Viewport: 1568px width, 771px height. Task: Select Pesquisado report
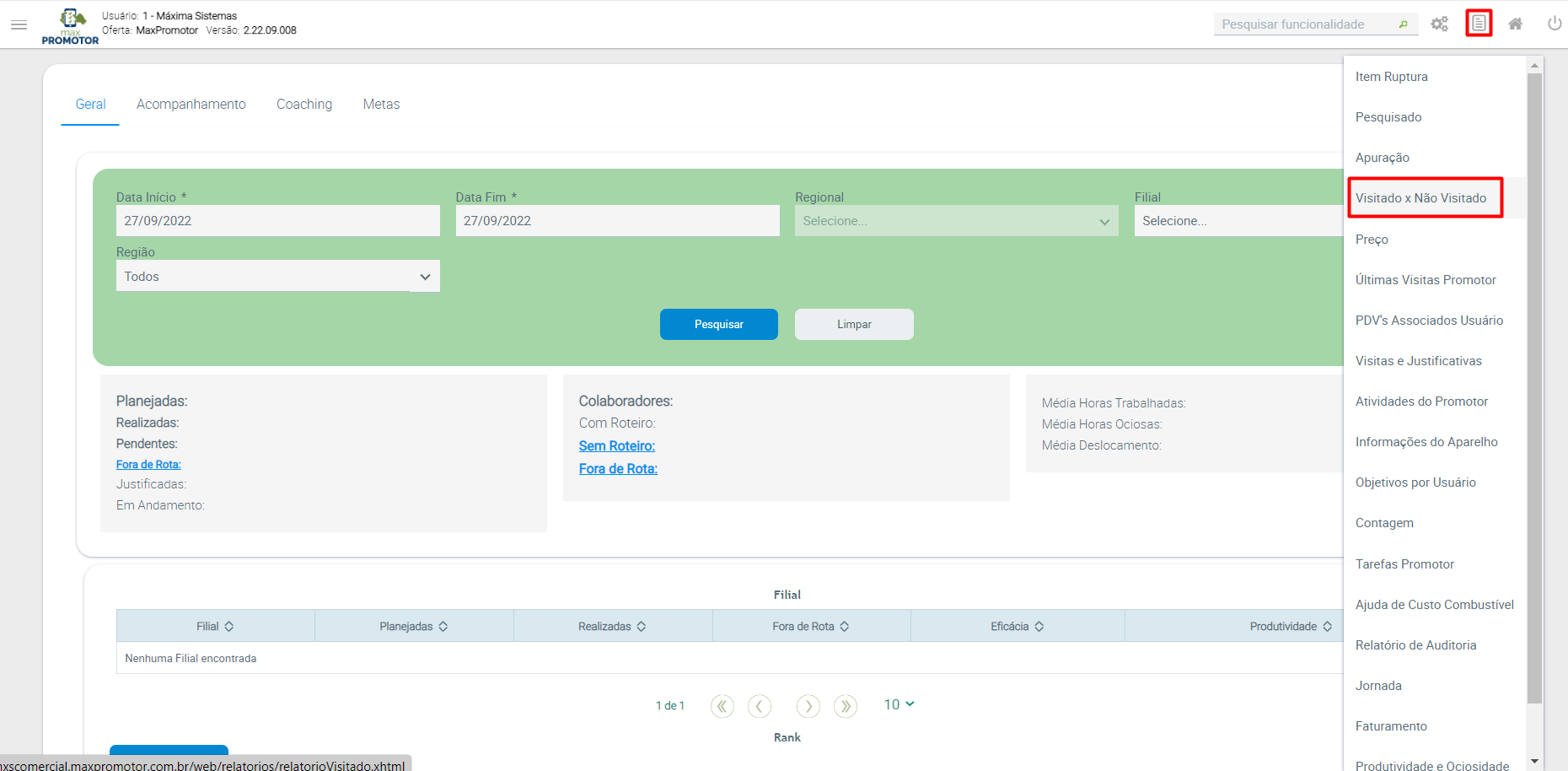[1388, 117]
